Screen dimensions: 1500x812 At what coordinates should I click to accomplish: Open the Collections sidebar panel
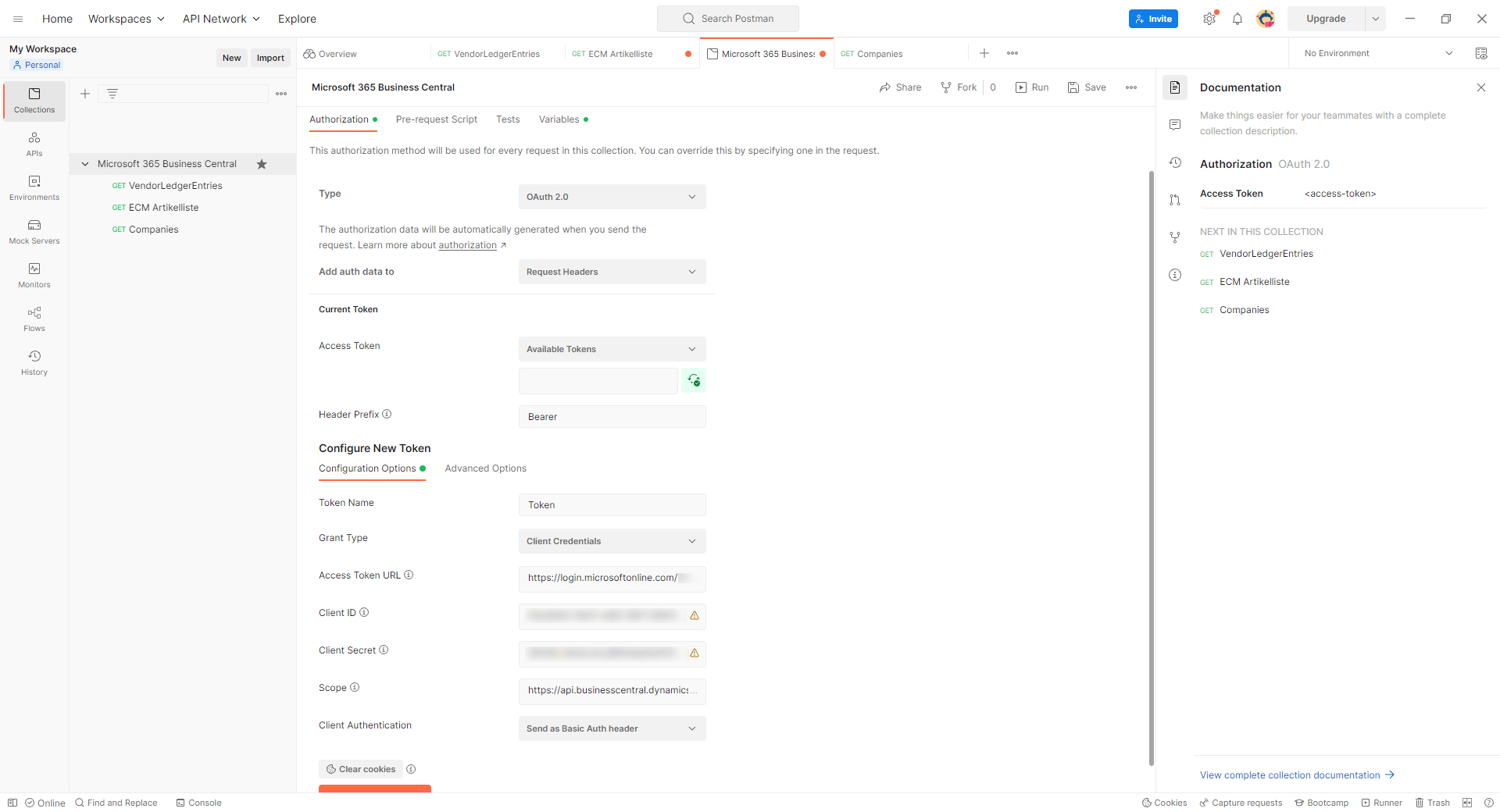(x=34, y=101)
